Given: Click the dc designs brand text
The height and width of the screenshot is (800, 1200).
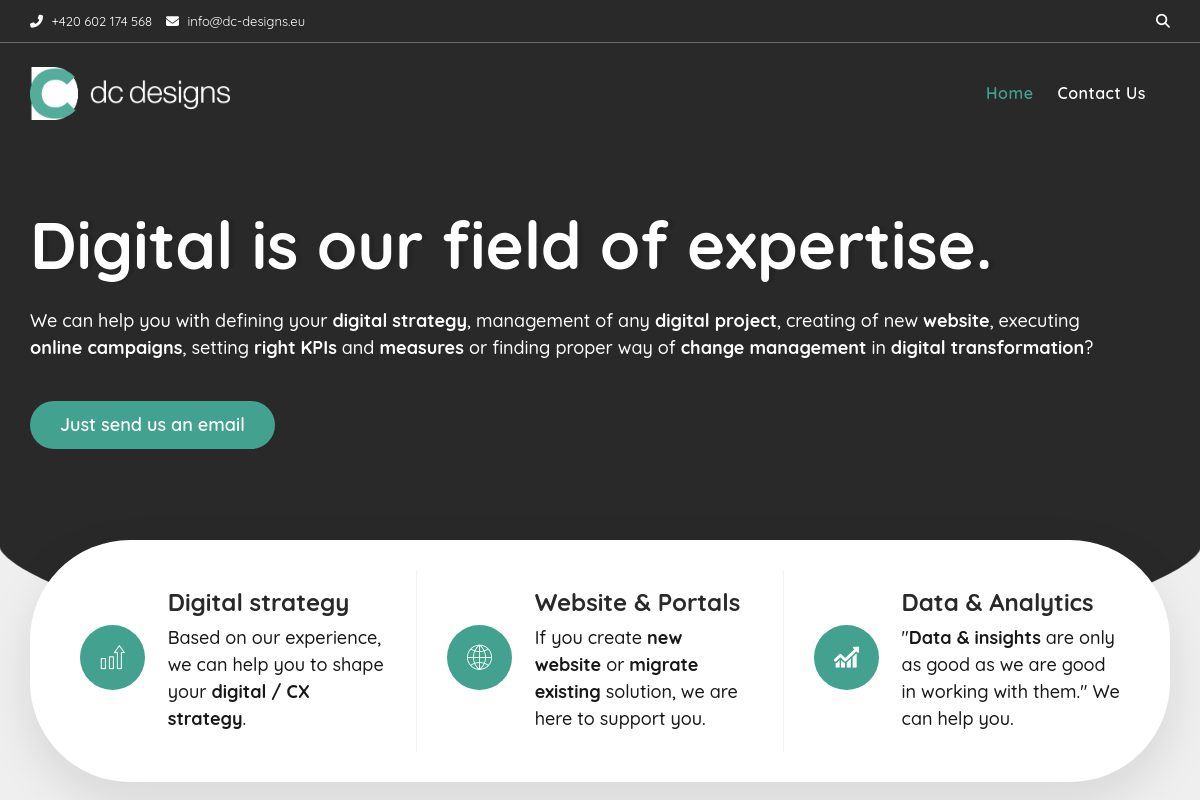Looking at the screenshot, I should point(160,94).
